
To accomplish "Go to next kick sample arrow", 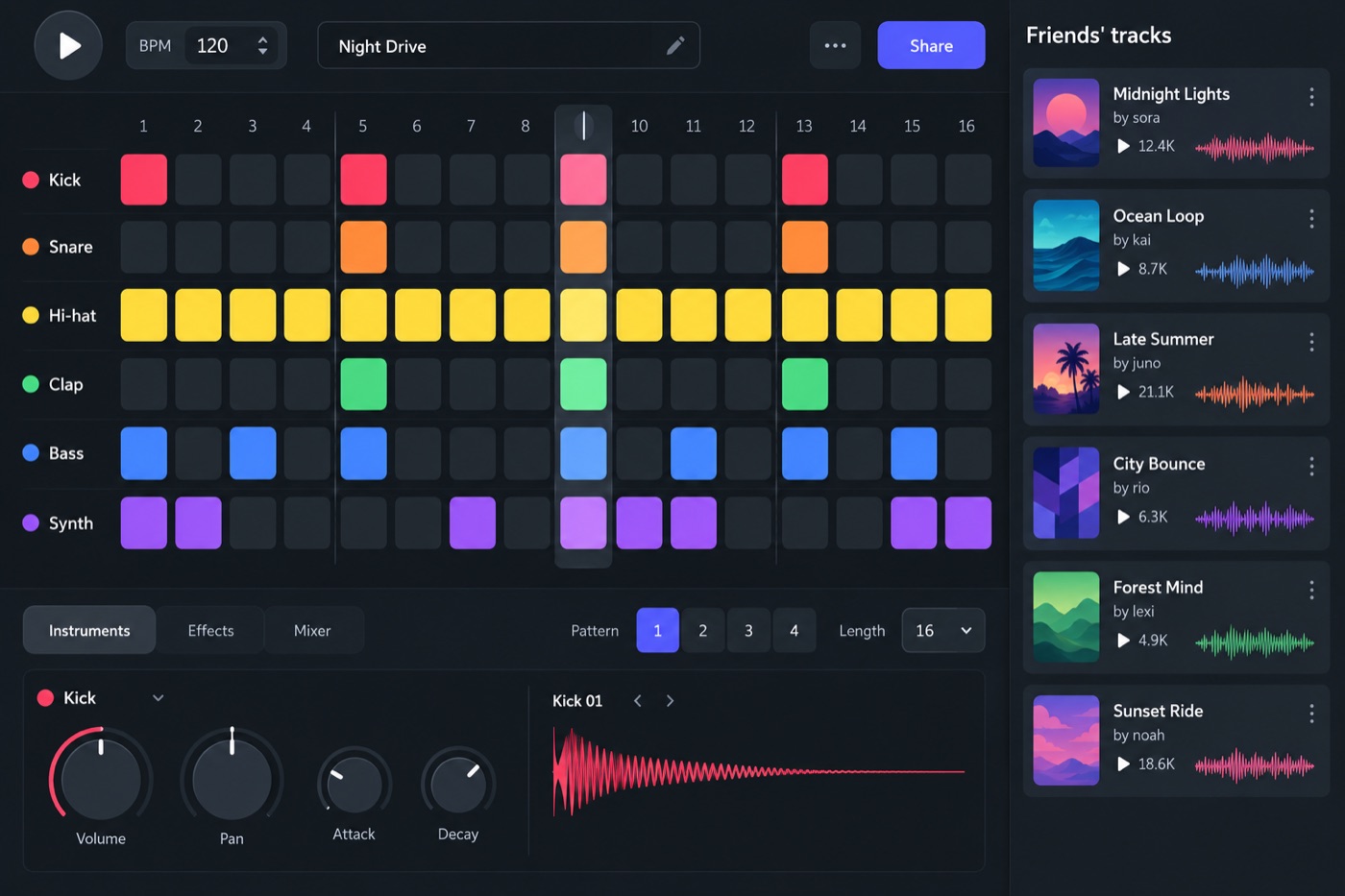I will [x=670, y=701].
